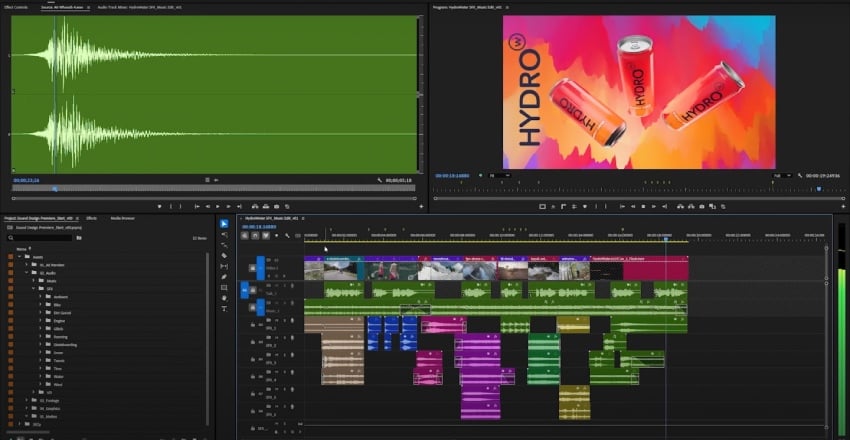Select the Type tool
This screenshot has width=850, height=440.
224,308
